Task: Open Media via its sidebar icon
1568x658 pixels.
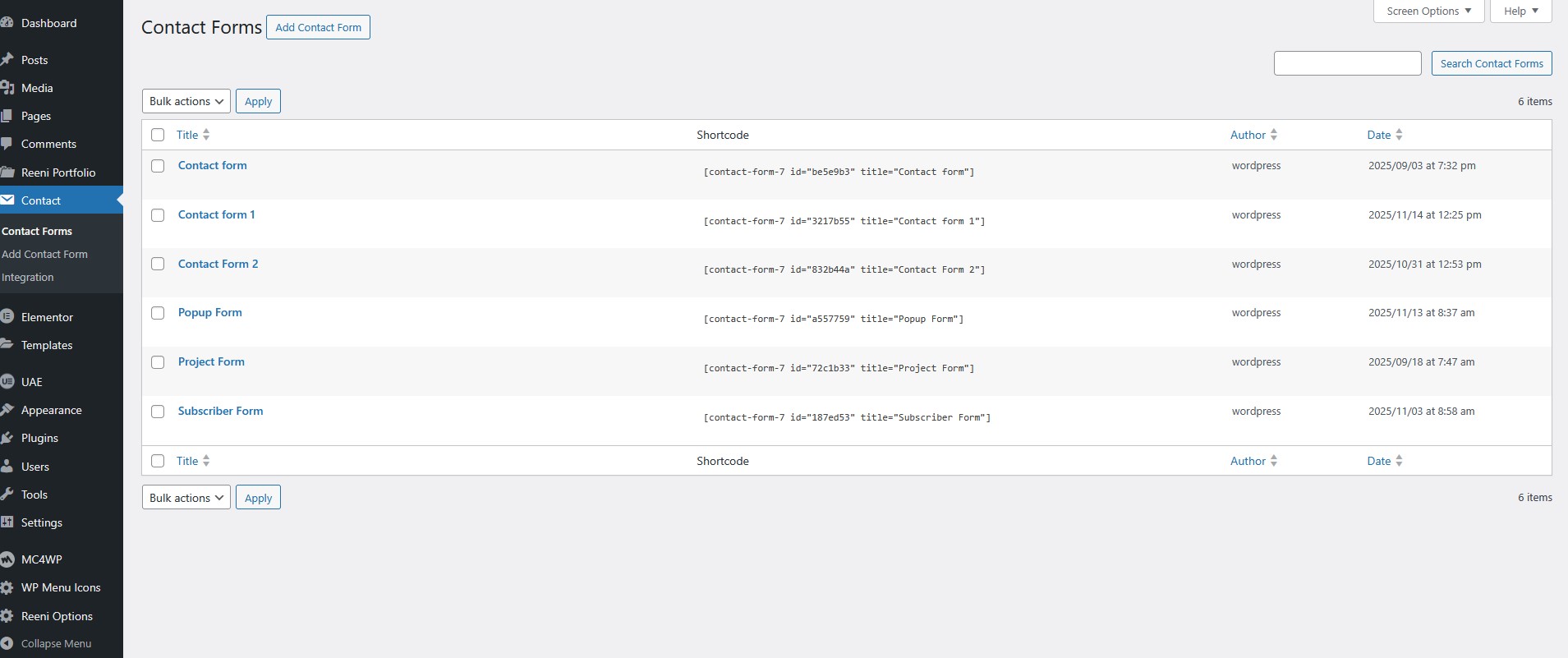Action: click(7, 88)
